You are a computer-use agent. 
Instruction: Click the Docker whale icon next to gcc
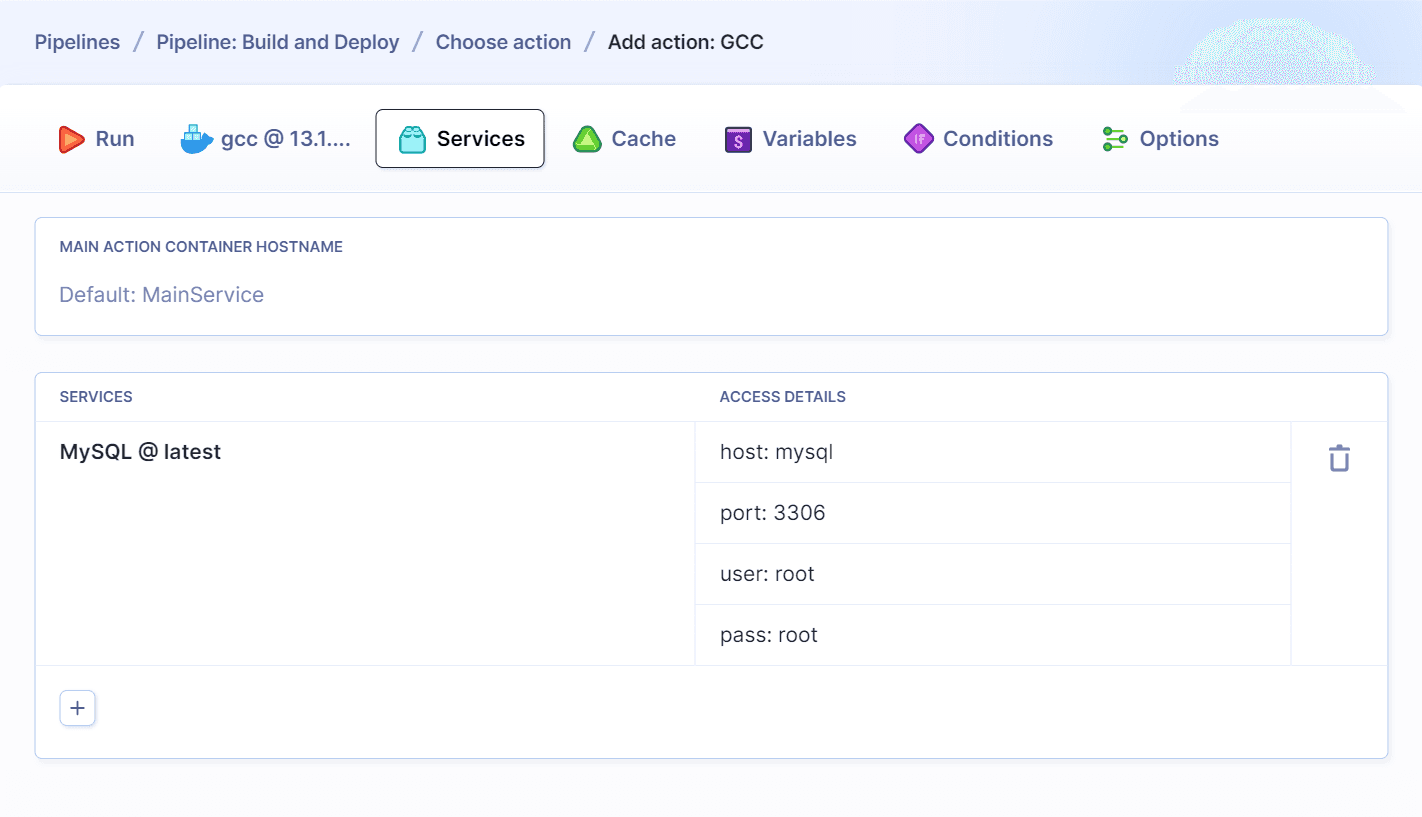pyautogui.click(x=196, y=138)
